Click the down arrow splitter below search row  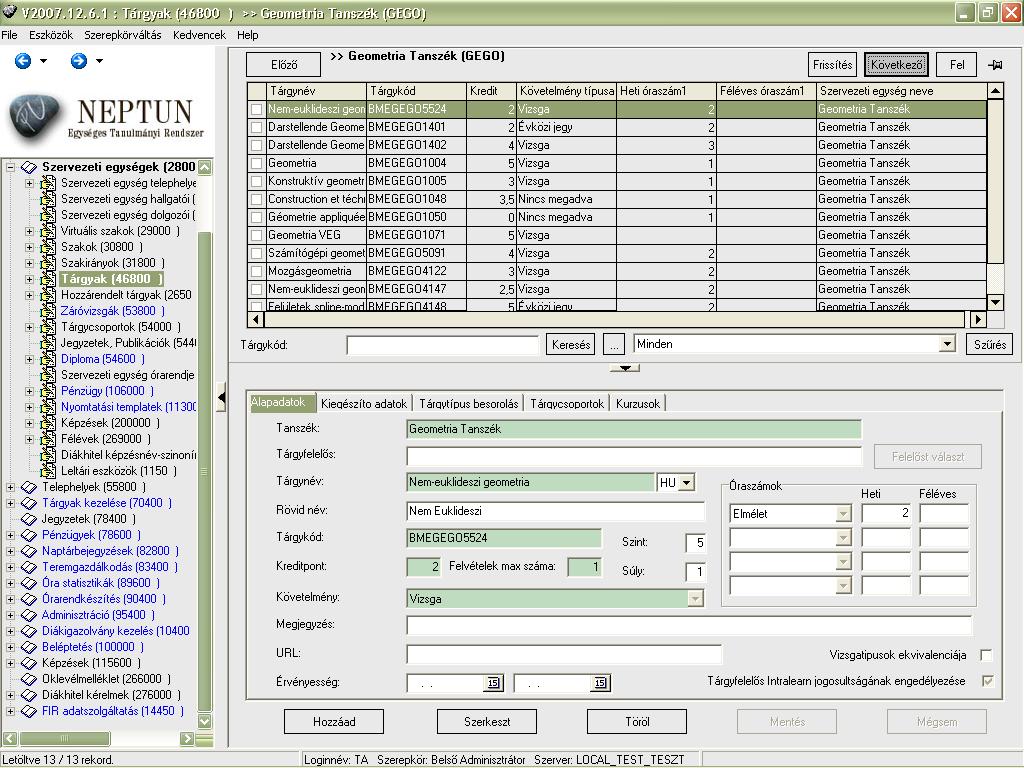(x=624, y=368)
